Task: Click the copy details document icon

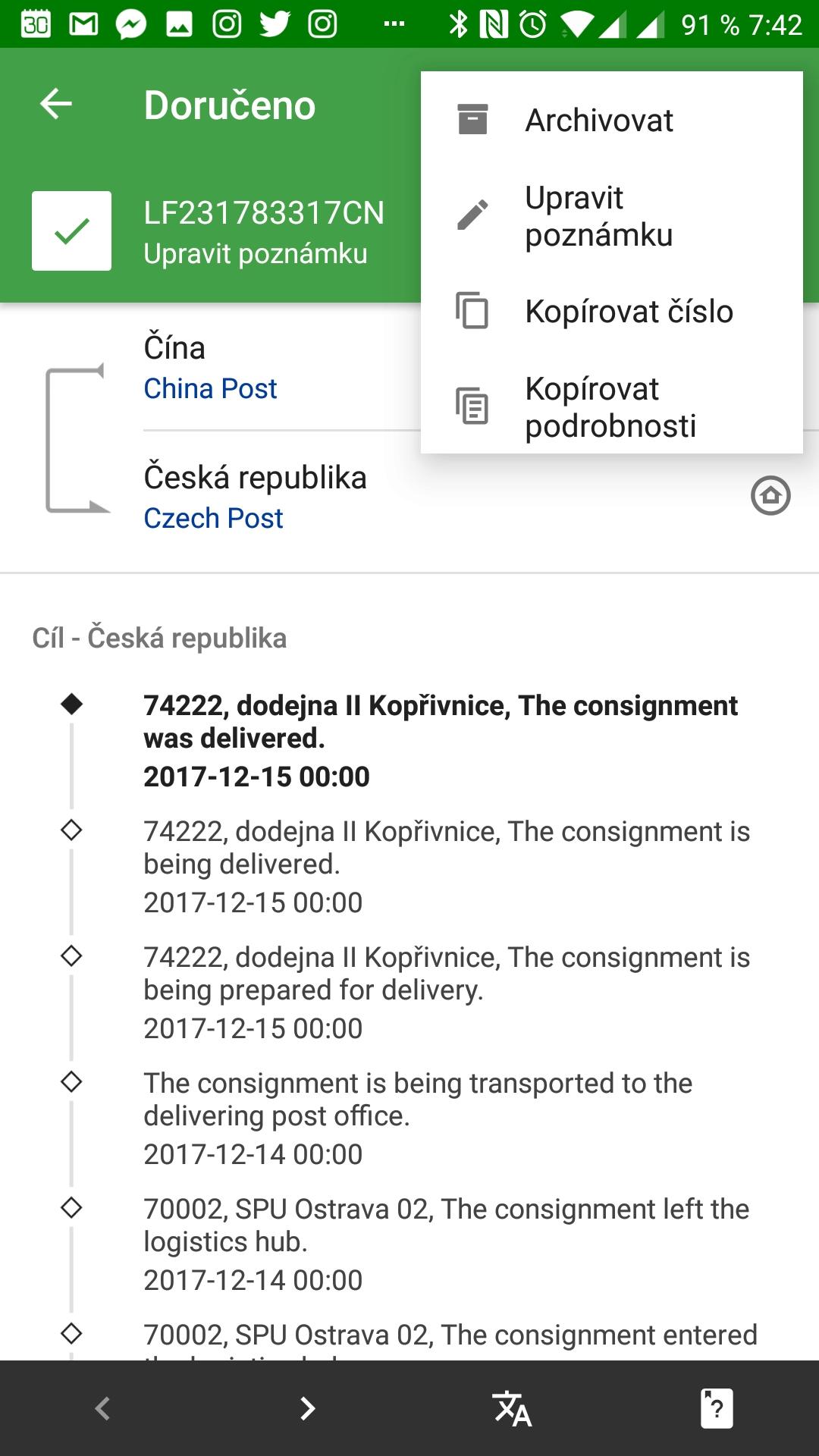Action: click(472, 406)
